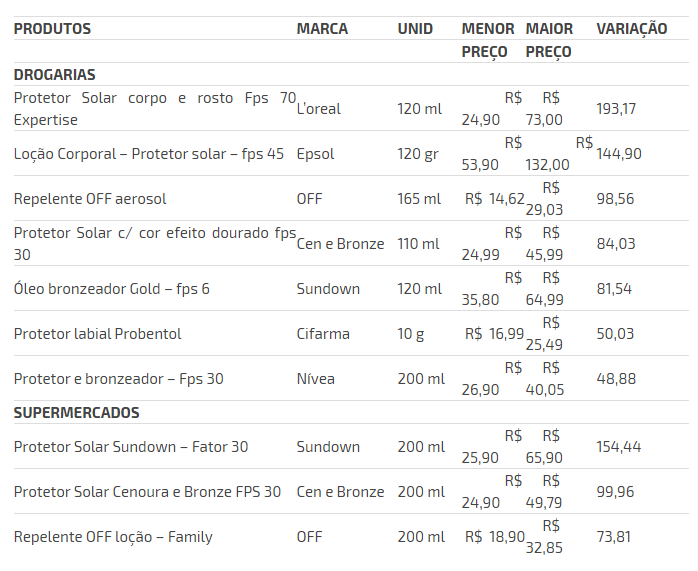Click the Repelente OFF loção – Family product

pyautogui.click(x=113, y=537)
